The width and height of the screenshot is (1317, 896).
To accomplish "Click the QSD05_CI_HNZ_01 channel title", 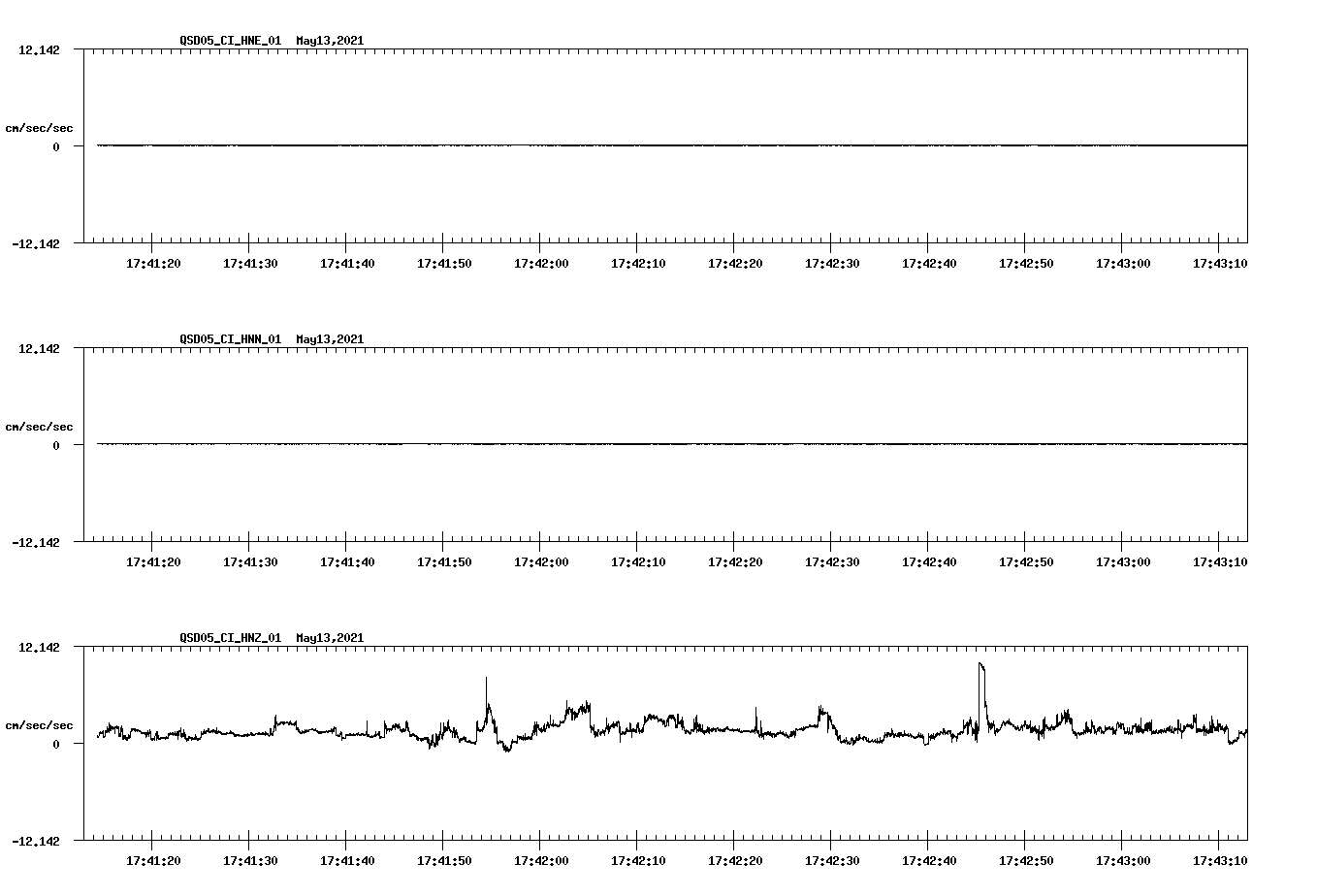I will coord(228,638).
